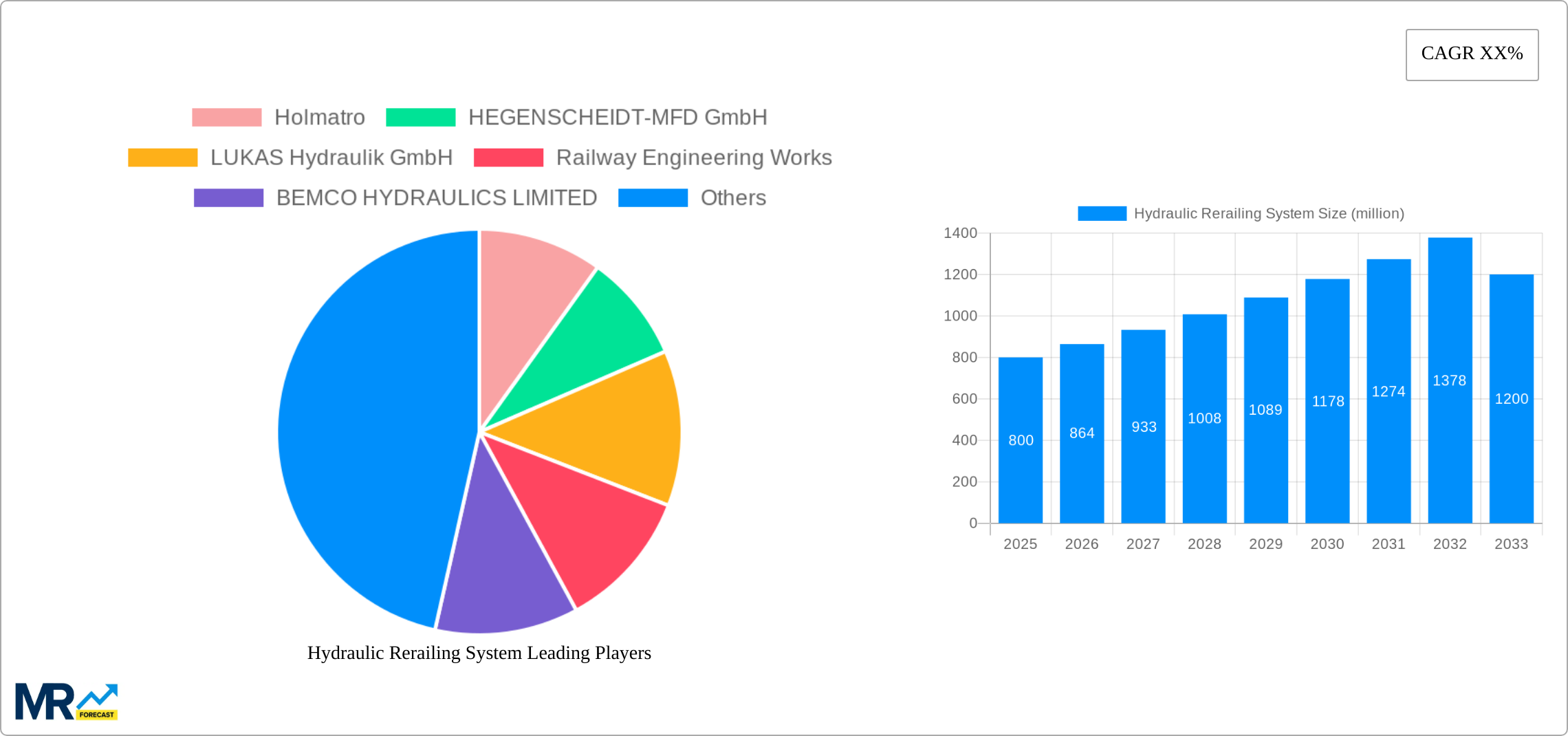
Task: Click the 2025 year axis label
Action: pyautogui.click(x=1021, y=543)
